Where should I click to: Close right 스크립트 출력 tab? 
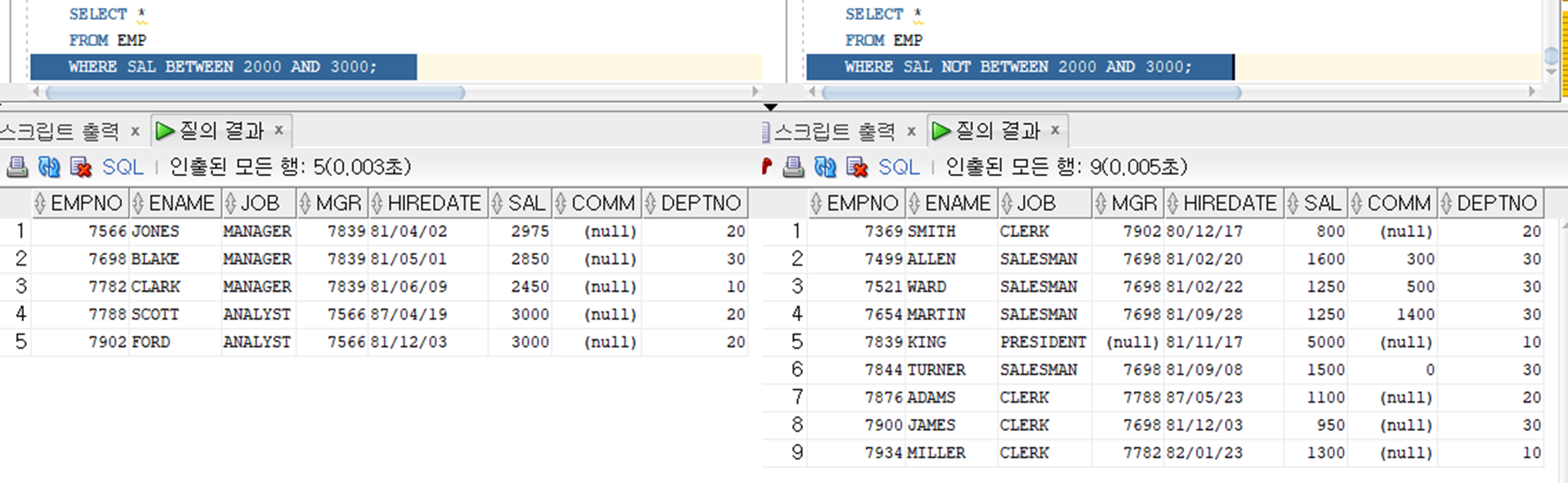(911, 131)
